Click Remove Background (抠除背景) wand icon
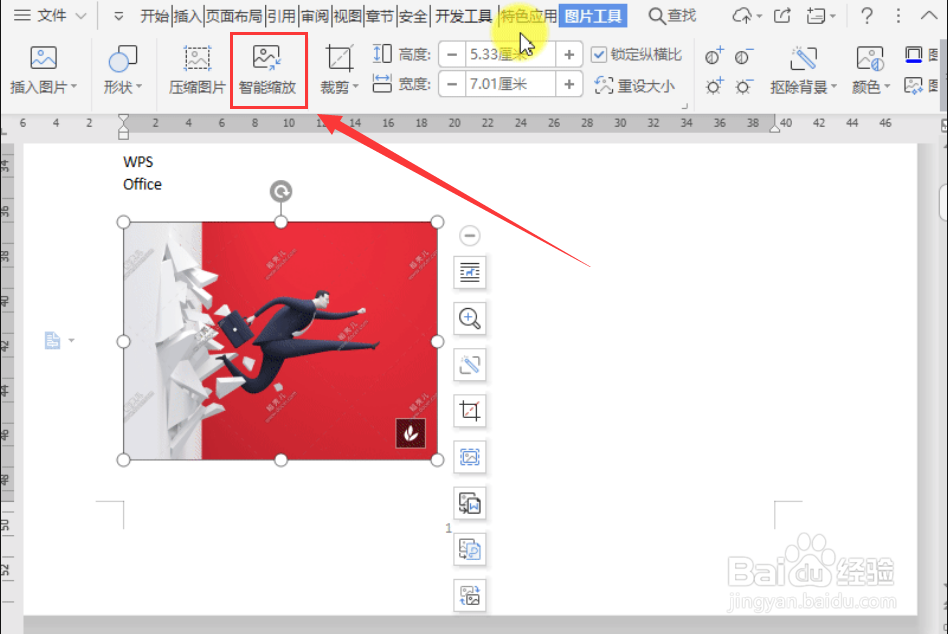948x634 pixels. point(804,59)
